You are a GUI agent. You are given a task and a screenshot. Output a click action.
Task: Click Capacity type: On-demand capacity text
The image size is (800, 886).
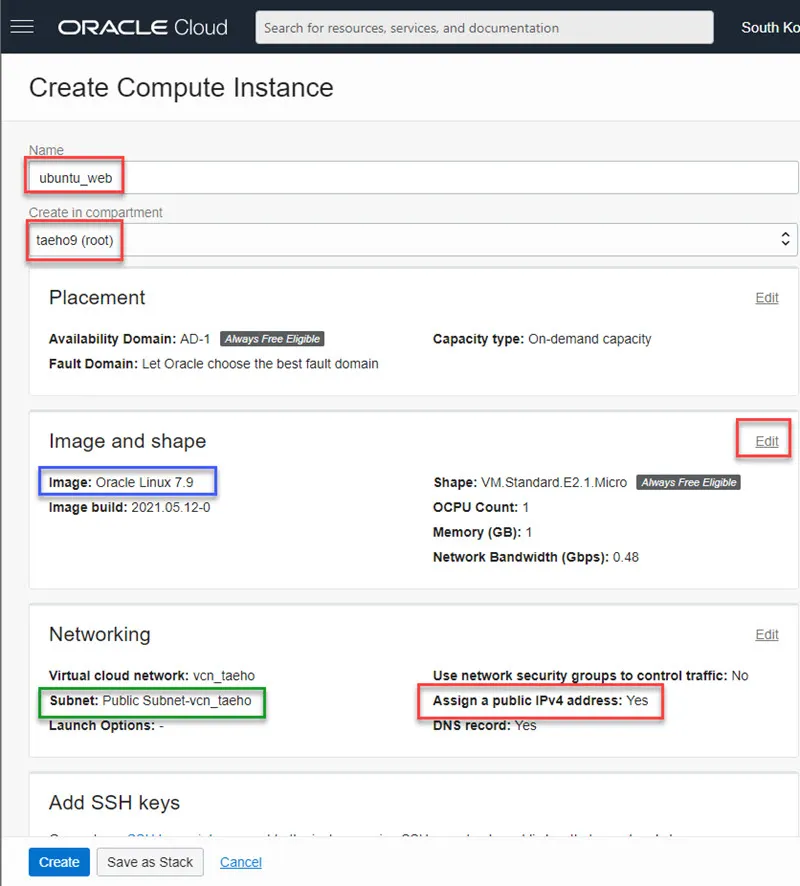click(x=542, y=339)
